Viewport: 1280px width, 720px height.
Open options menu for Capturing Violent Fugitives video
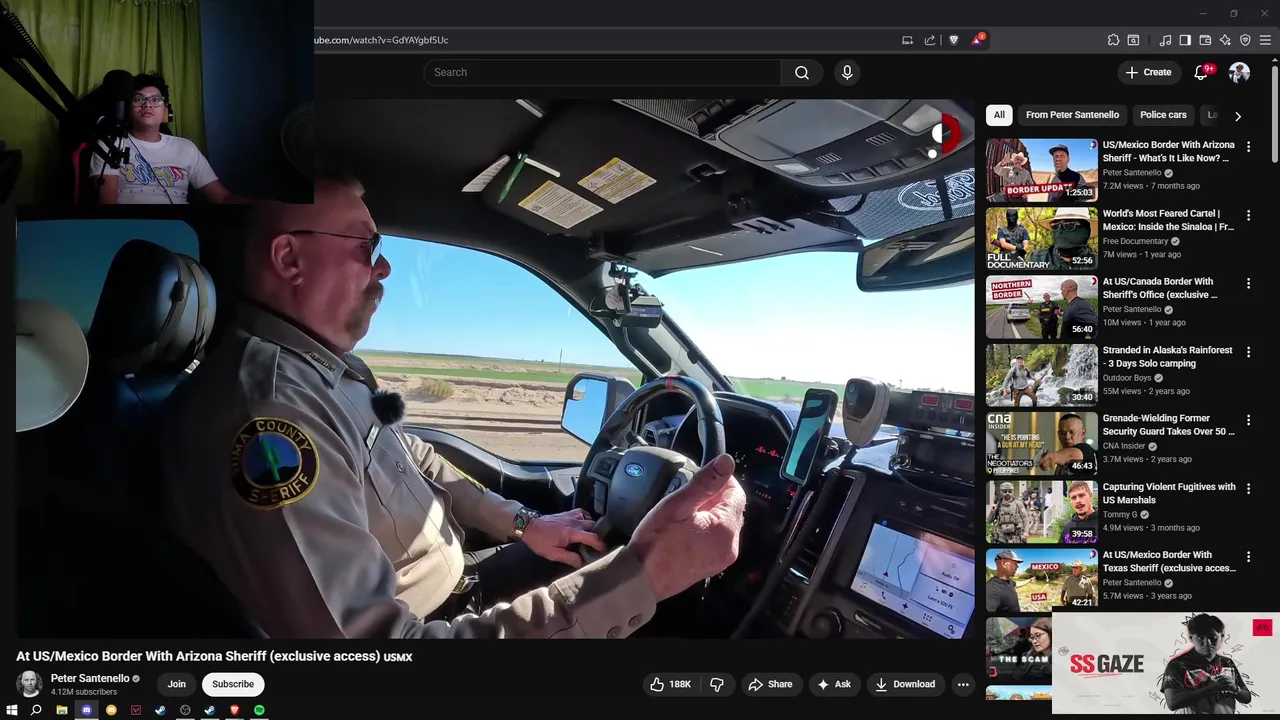[x=1248, y=488]
